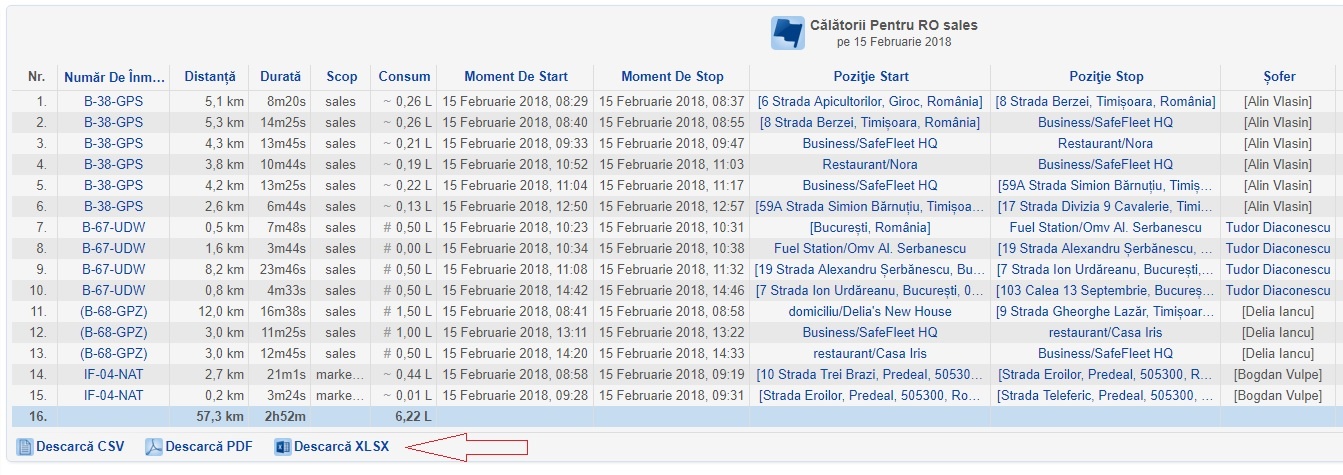Open vehicle B-38-GPS in row 3

point(113,144)
